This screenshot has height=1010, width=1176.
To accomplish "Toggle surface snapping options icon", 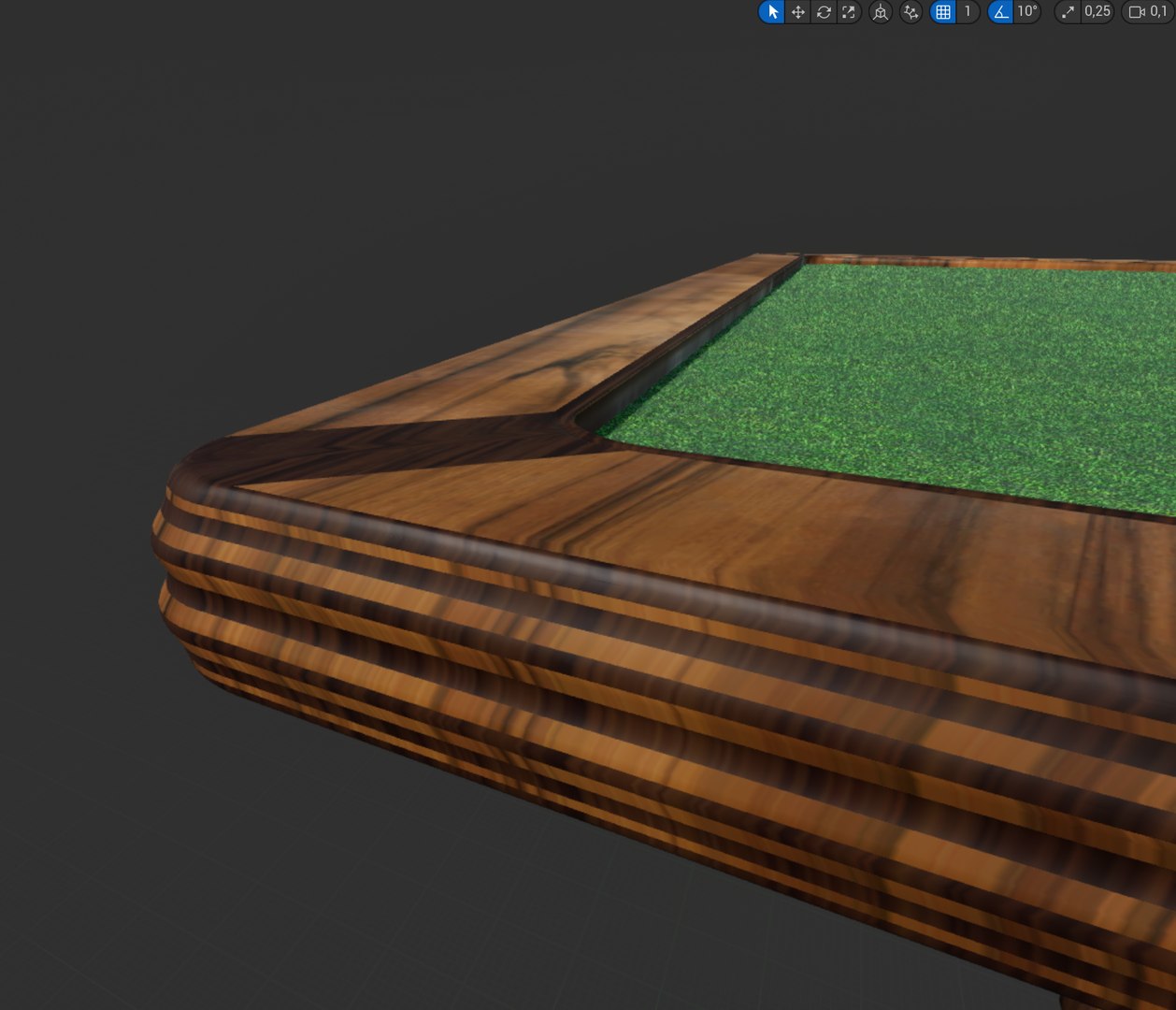I will click(911, 12).
